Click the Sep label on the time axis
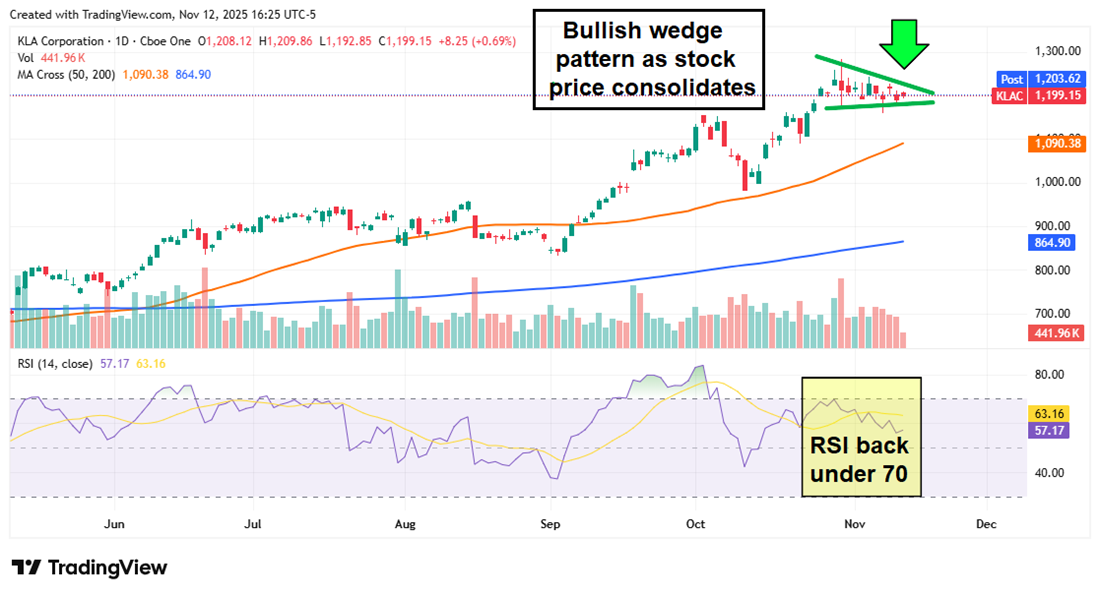Viewport: 1100px width, 597px height. [x=550, y=524]
